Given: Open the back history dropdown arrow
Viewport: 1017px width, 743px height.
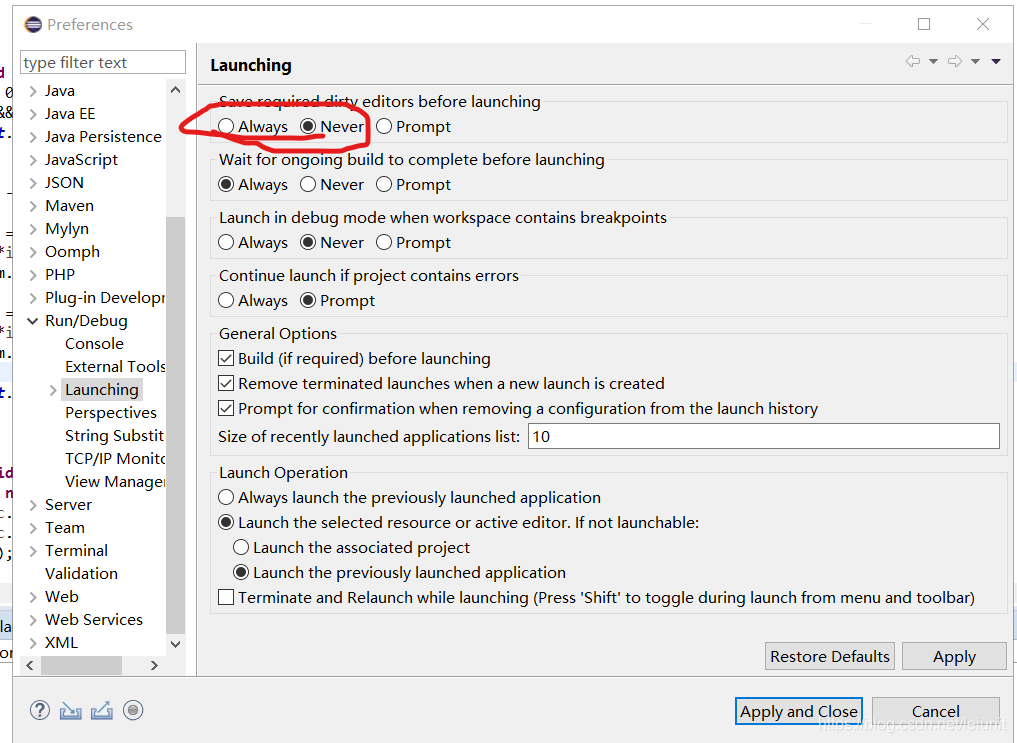Looking at the screenshot, I should click(933, 62).
